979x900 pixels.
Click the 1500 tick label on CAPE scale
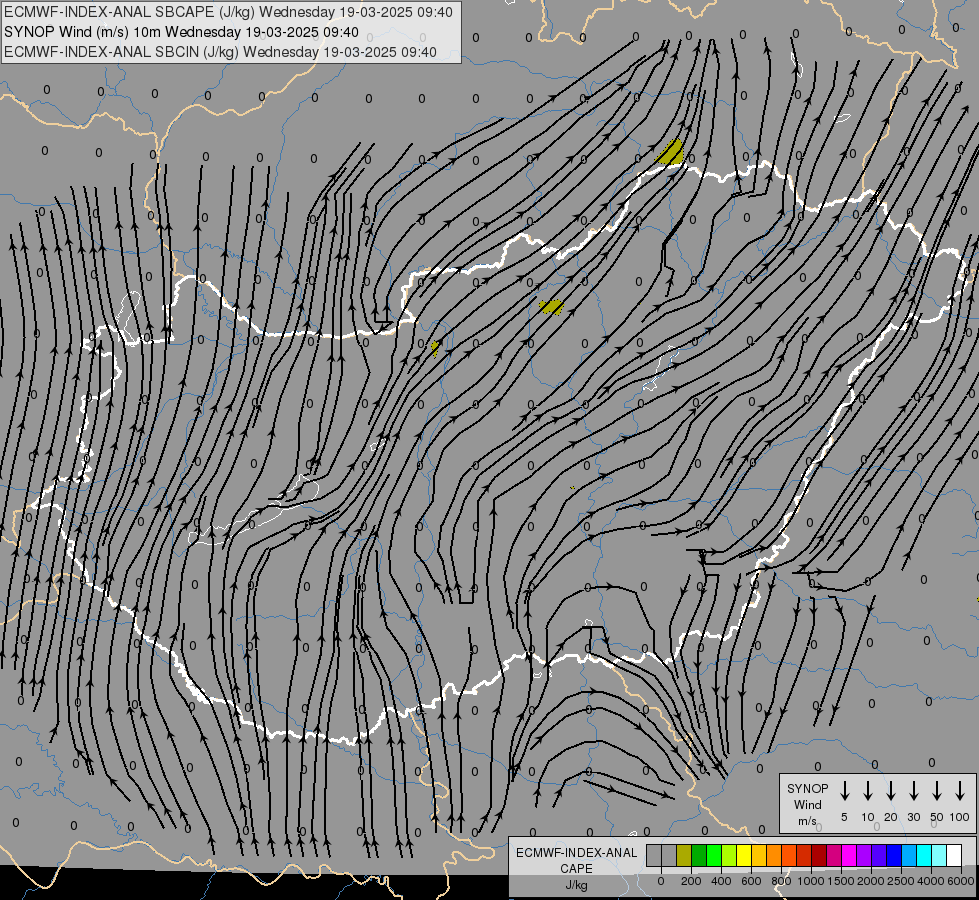pyautogui.click(x=841, y=881)
